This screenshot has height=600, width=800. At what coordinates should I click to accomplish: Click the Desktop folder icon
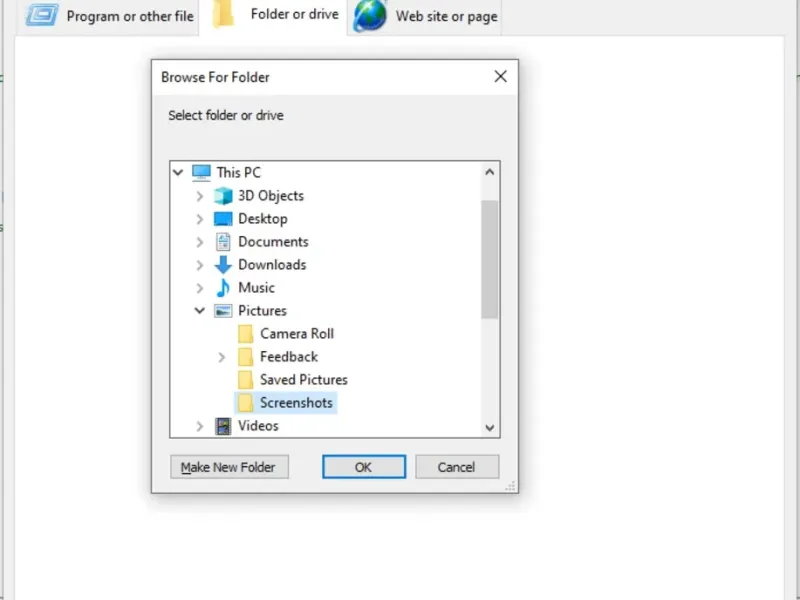223,219
